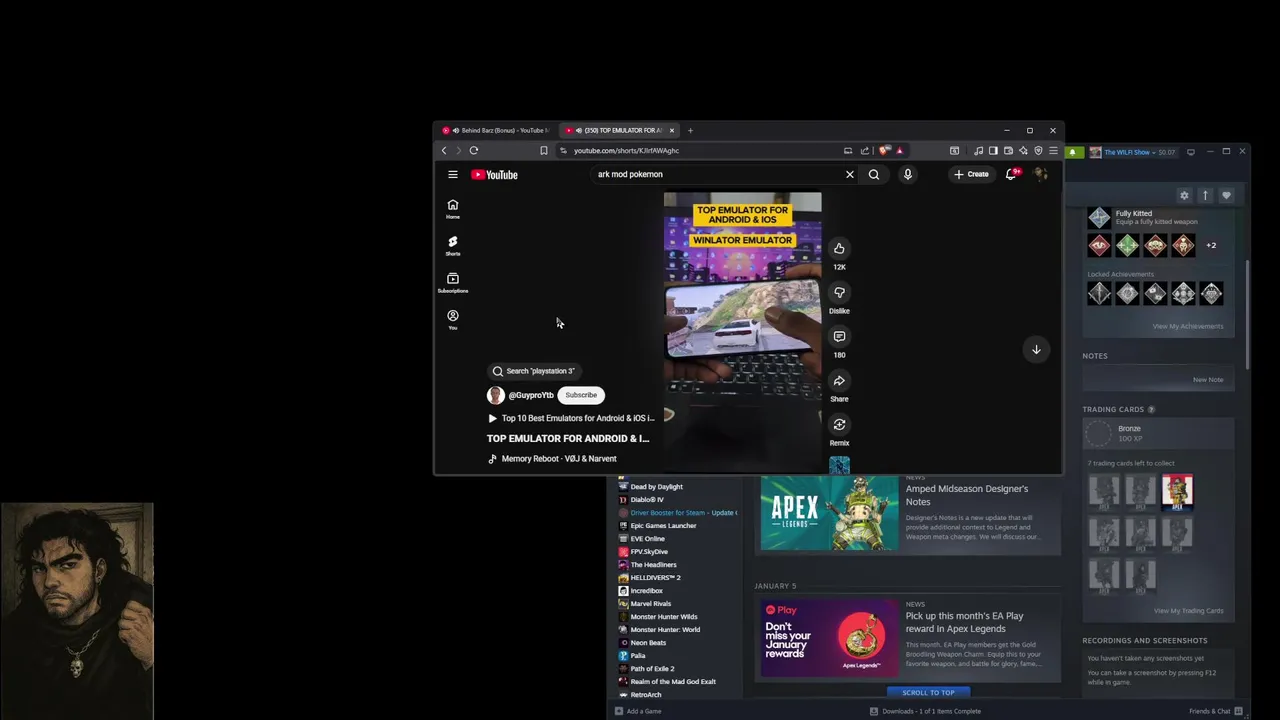Open the browser main menu
1280x720 pixels.
click(1053, 151)
